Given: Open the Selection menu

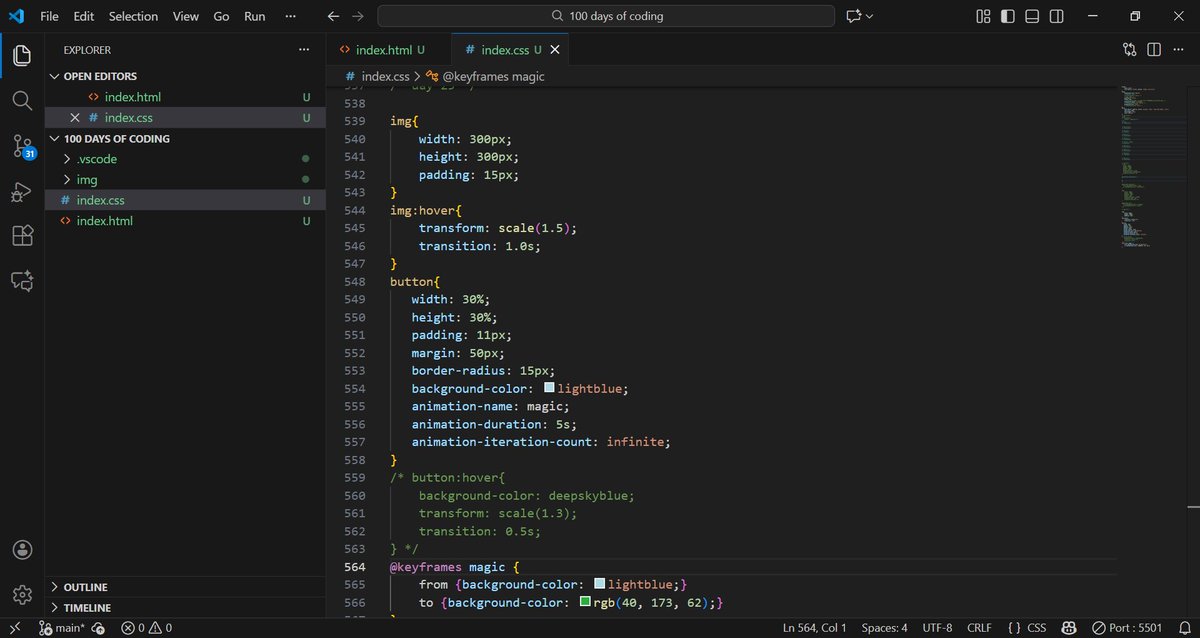Looking at the screenshot, I should [x=133, y=16].
